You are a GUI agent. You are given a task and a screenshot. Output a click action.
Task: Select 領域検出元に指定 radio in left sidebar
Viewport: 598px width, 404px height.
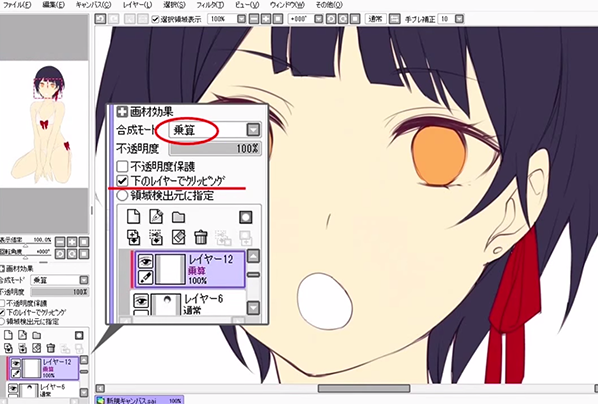(2, 322)
